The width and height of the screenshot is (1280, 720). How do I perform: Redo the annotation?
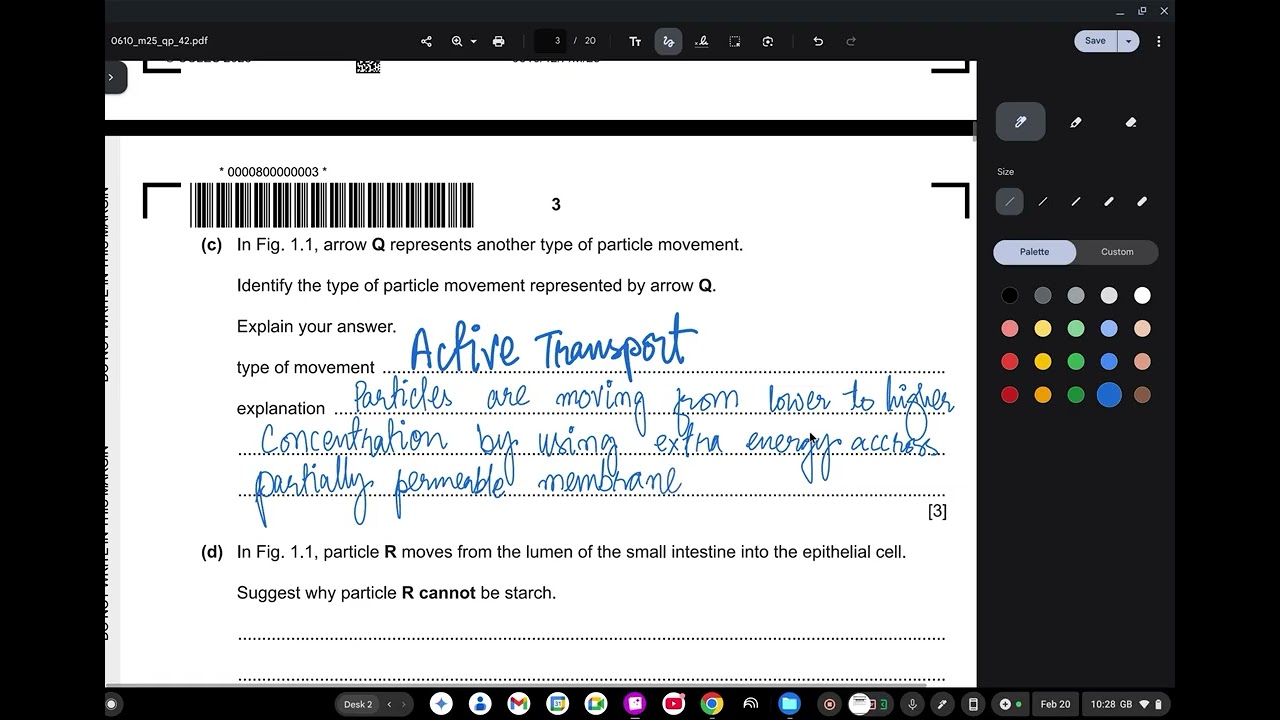[x=851, y=41]
